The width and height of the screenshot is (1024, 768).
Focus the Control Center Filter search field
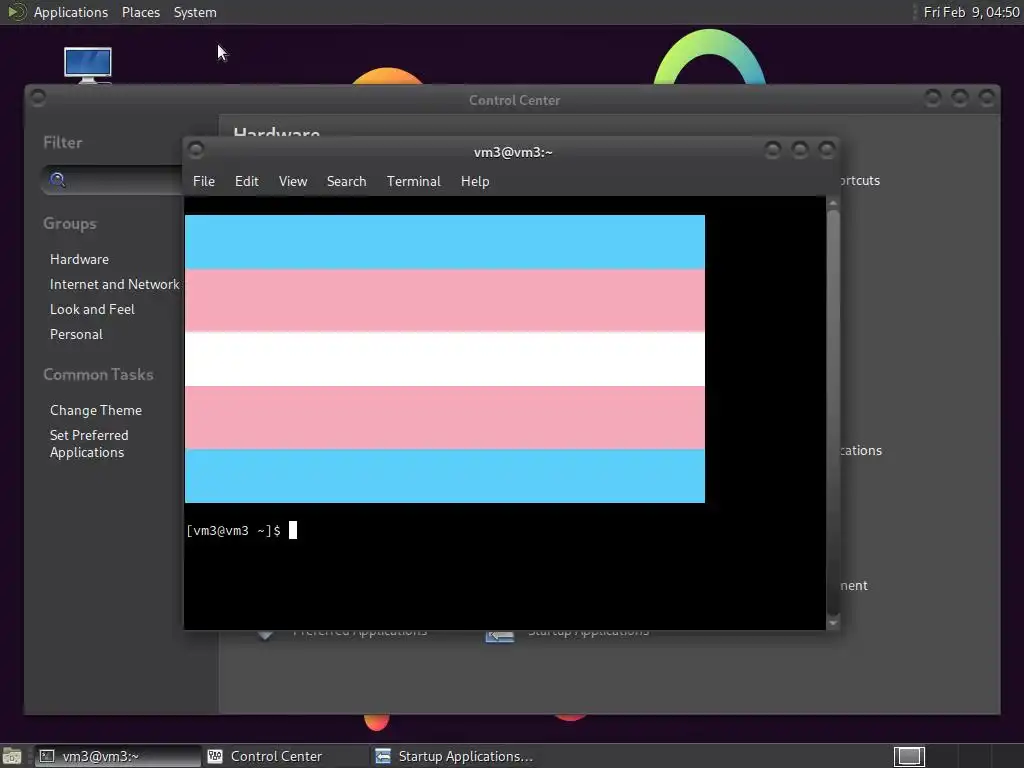coord(112,180)
